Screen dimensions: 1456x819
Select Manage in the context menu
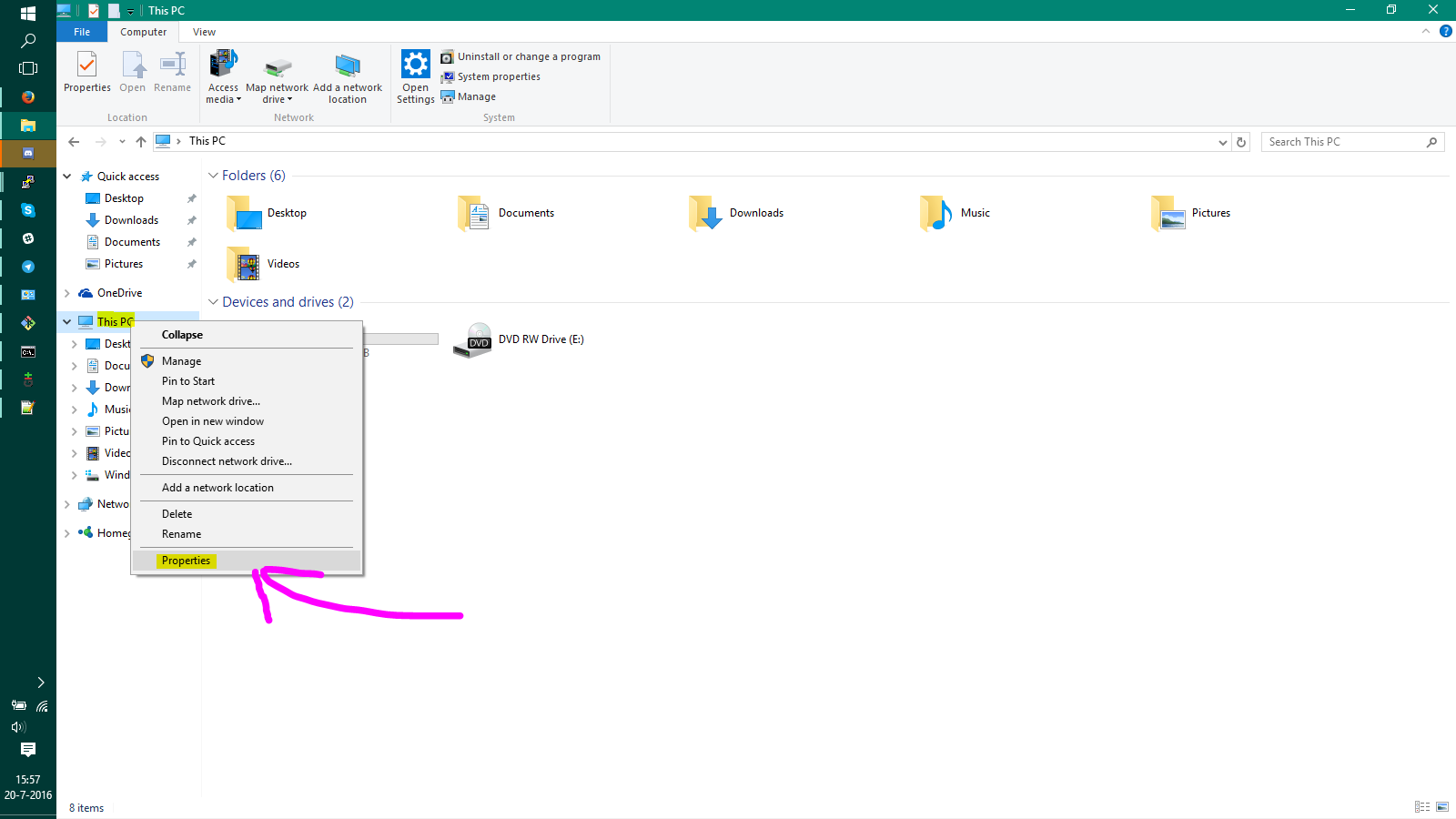tap(247, 361)
